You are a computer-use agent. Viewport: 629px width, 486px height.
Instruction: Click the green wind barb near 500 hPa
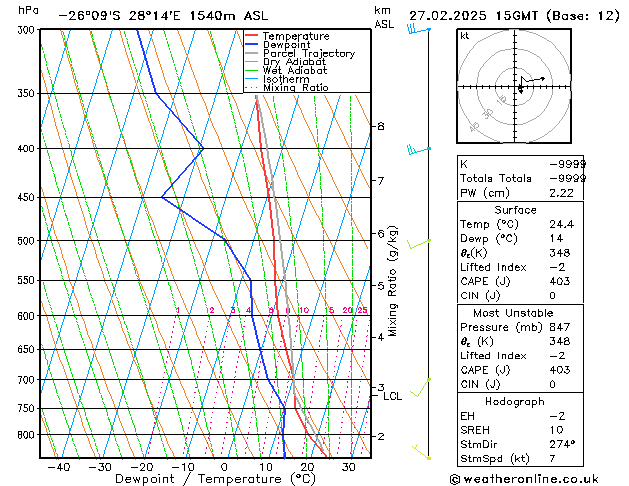tap(420, 242)
